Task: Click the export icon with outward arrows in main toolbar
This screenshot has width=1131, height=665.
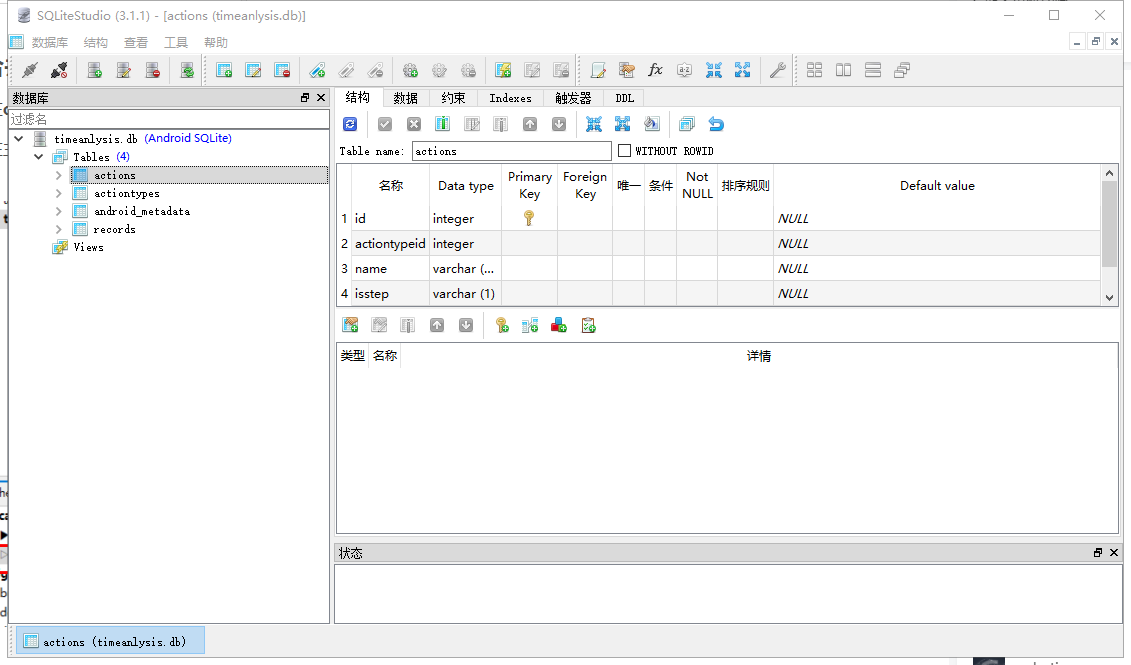Action: [x=742, y=70]
